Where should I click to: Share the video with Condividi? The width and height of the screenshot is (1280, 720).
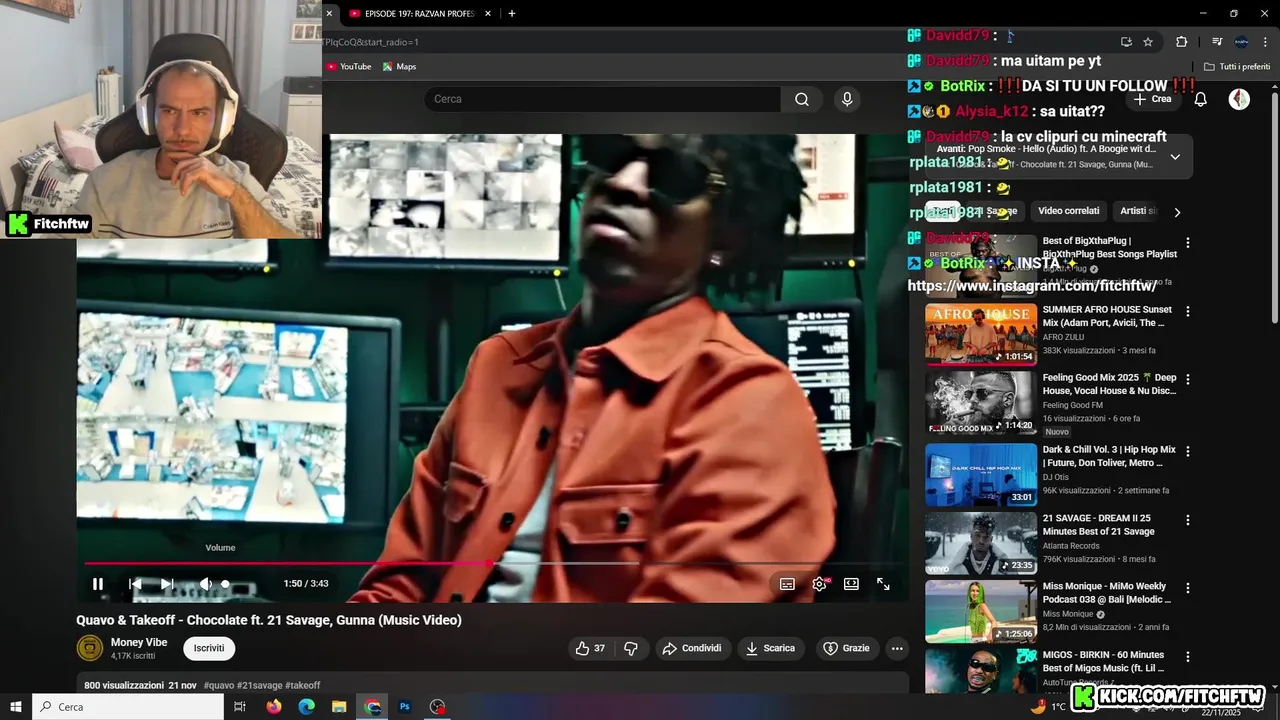pos(693,648)
